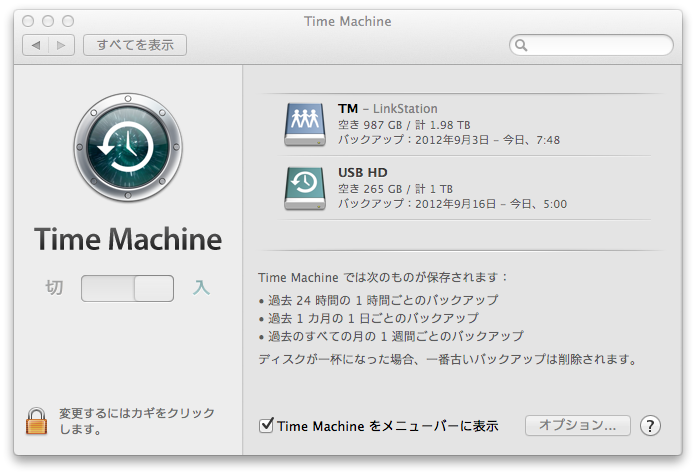The height and width of the screenshot is (475, 696).
Task: Click the large Time Machine clock icon
Action: point(128,147)
